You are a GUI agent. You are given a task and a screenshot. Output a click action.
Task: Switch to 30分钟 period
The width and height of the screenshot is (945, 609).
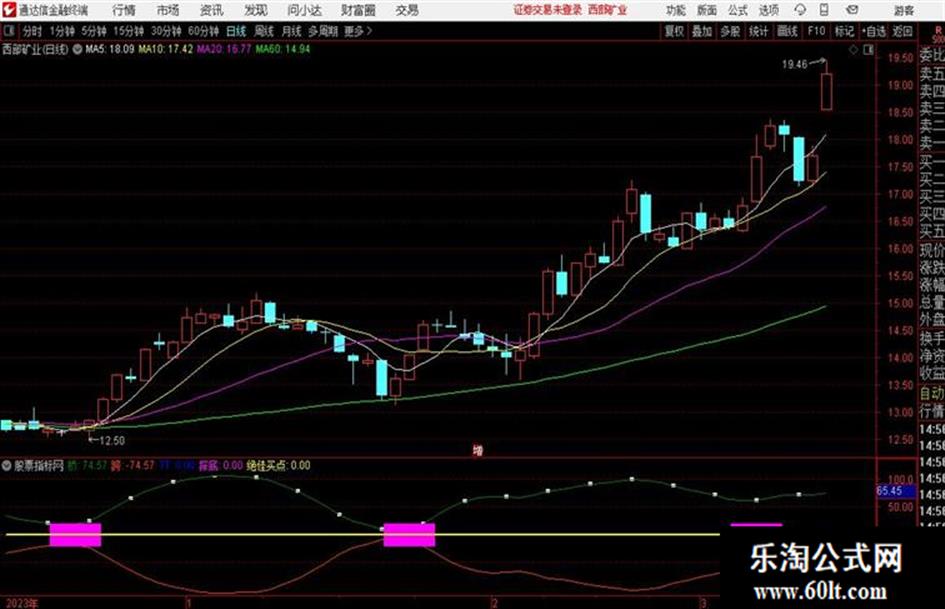tap(166, 31)
